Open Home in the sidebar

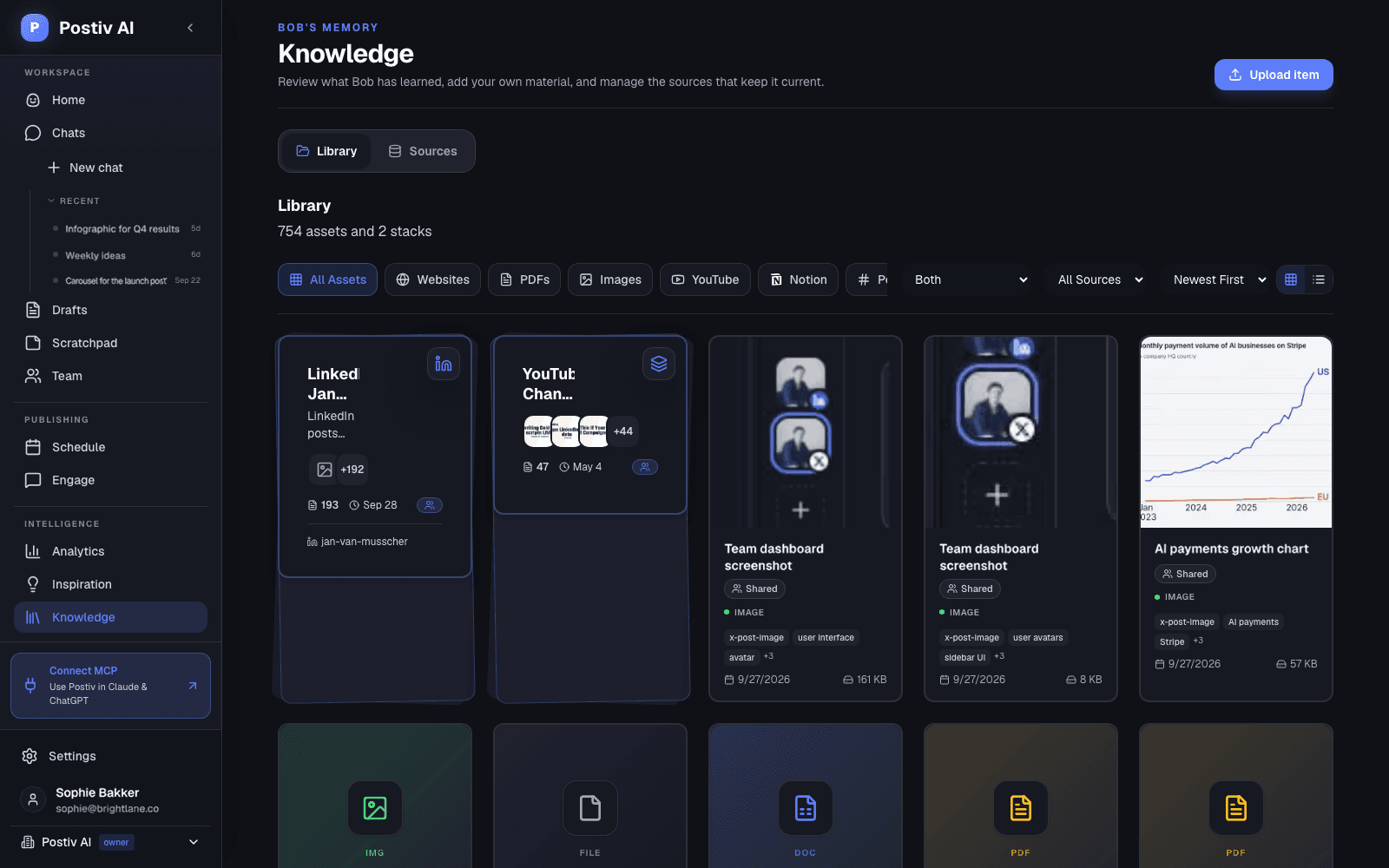tap(110, 100)
